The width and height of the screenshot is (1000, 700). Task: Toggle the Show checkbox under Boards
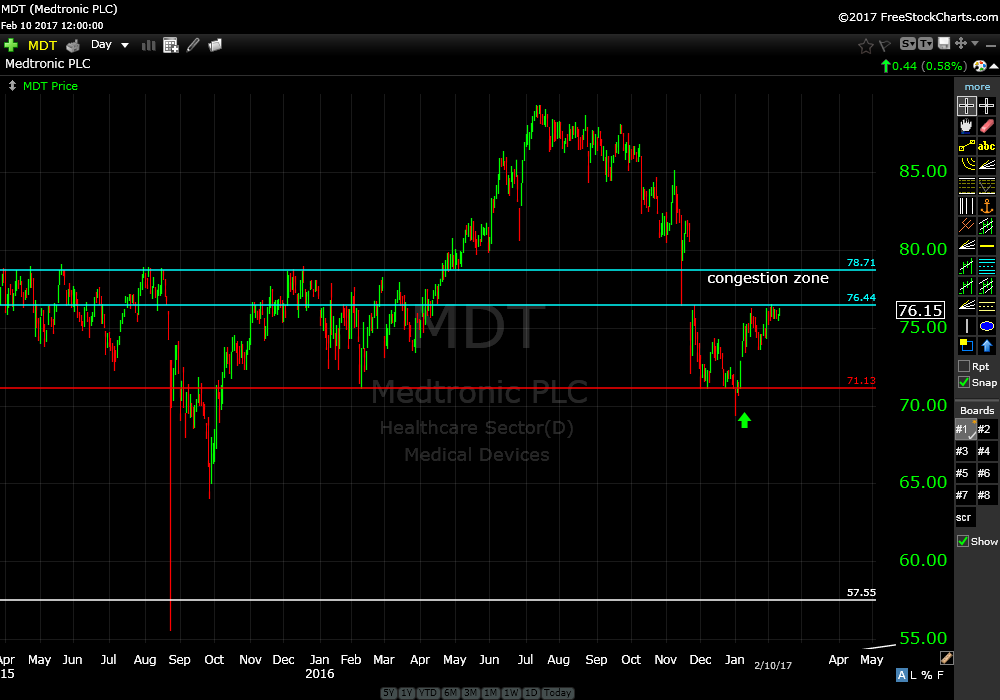[963, 541]
